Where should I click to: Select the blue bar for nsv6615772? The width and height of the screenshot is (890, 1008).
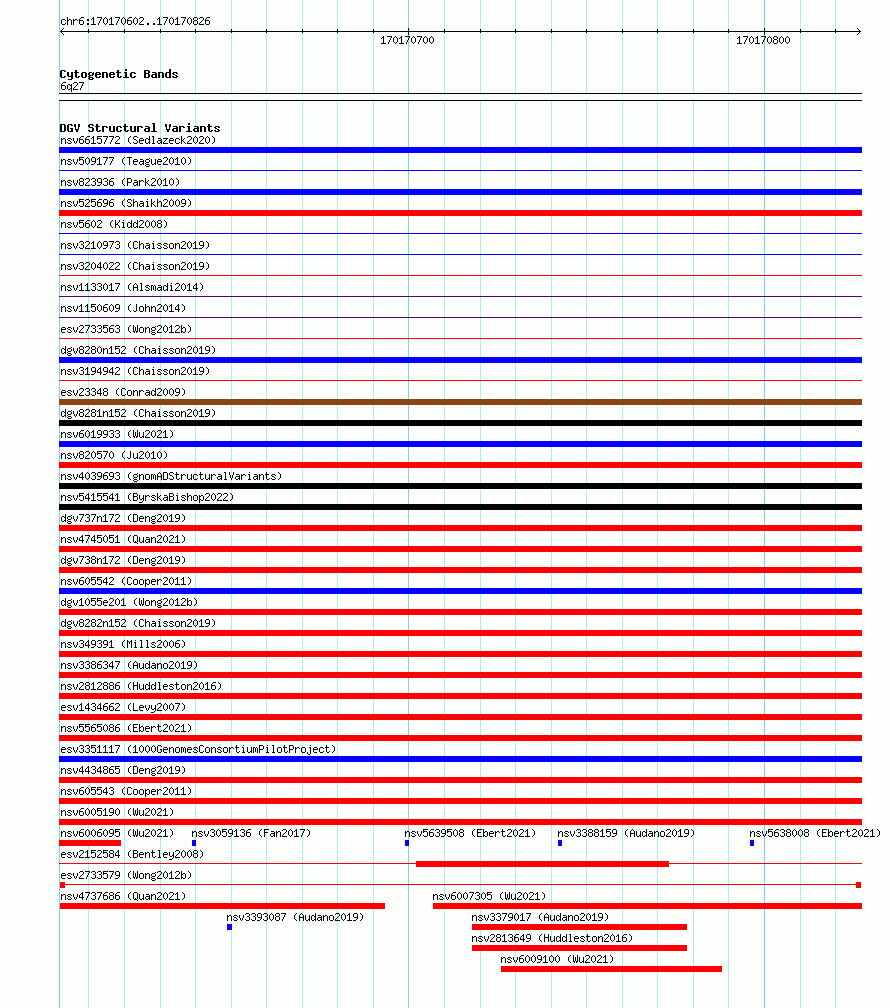(x=460, y=150)
